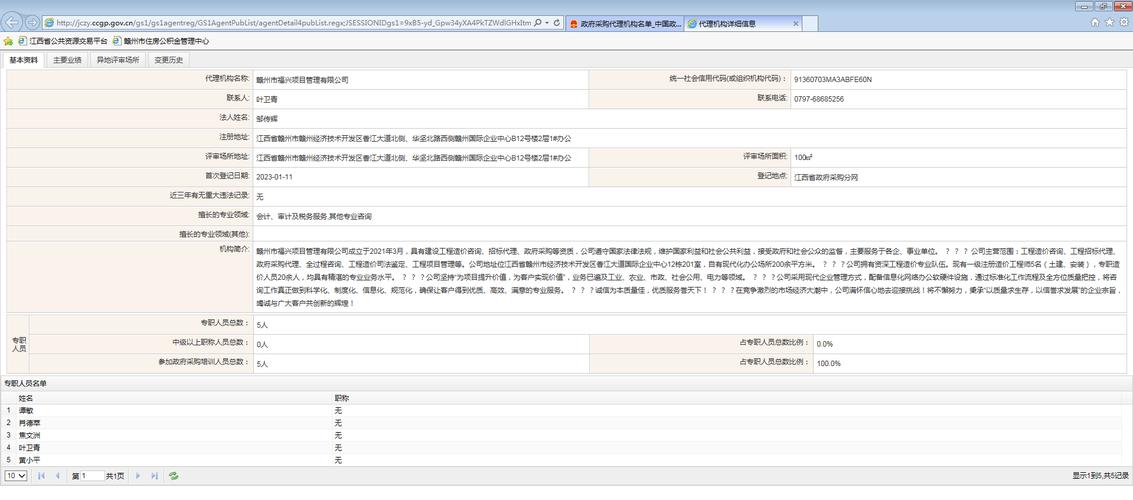The width and height of the screenshot is (1133, 500).
Task: Click the 显示1到5,共5记录 status text
Action: [x=1100, y=475]
